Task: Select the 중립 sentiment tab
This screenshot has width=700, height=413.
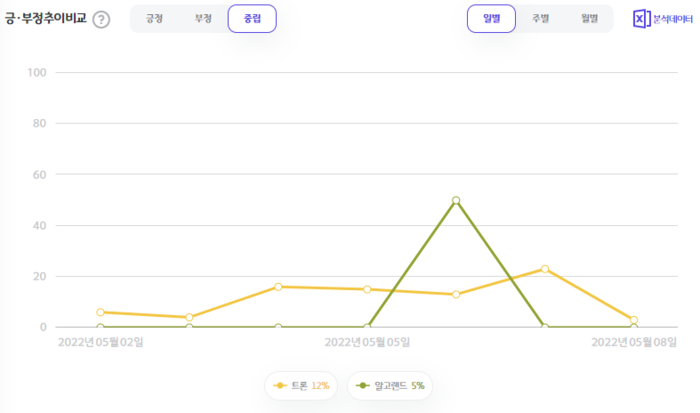Action: [252, 19]
